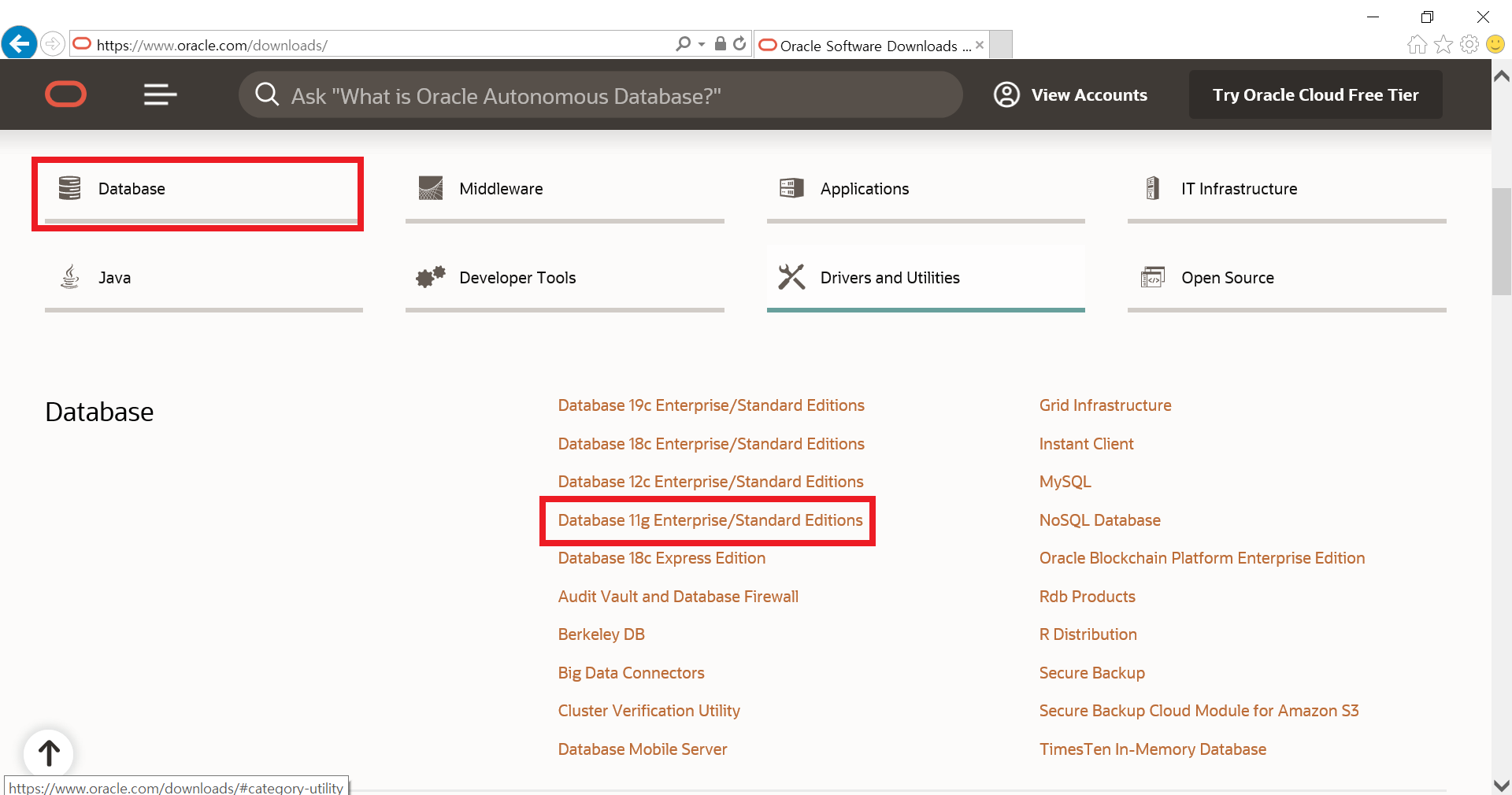
Task: Open Database 18c Express Edition link
Action: coord(661,558)
